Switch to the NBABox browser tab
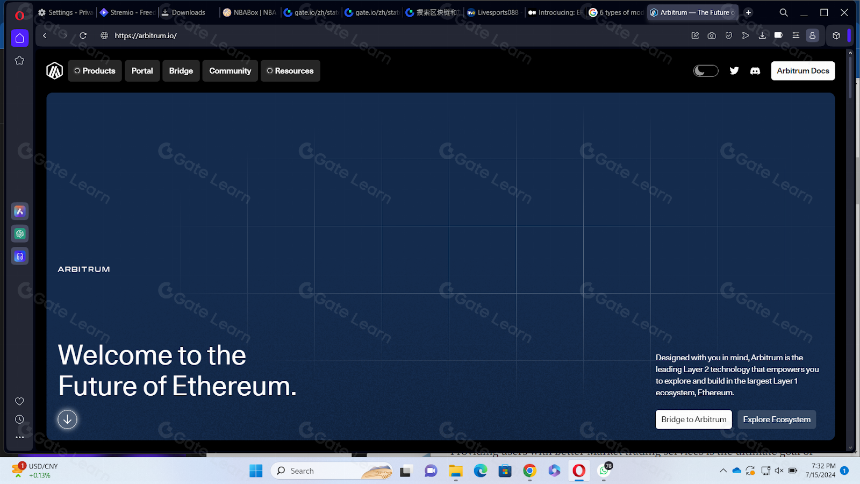The width and height of the screenshot is (860, 484). [x=250, y=13]
